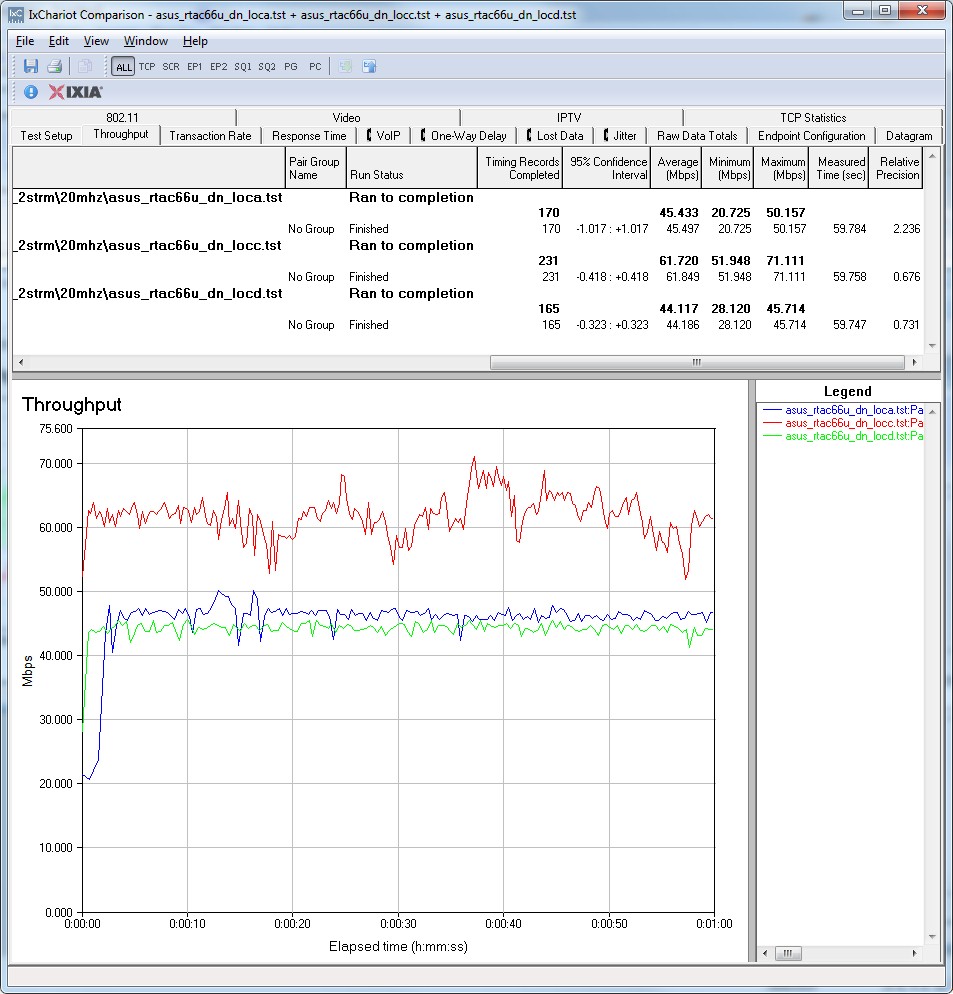
Task: Click the 61.849 average value cell
Action: tap(682, 277)
